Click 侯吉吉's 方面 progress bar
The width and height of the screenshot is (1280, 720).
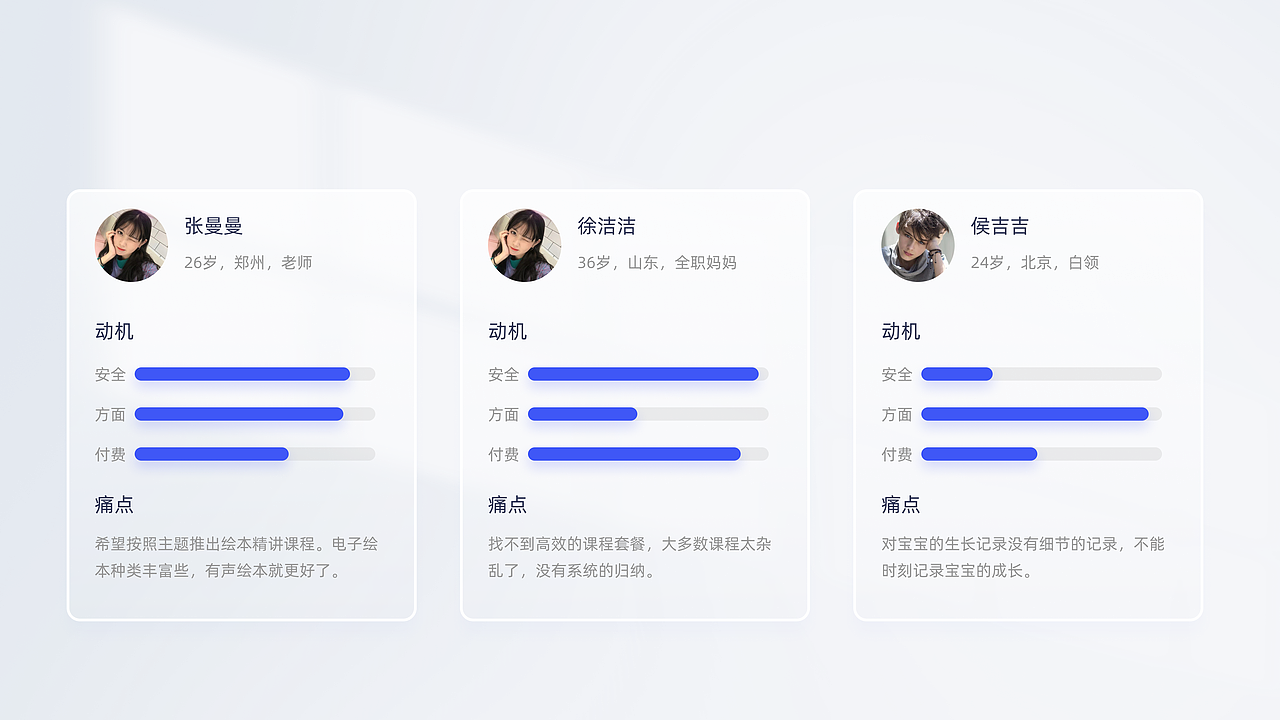click(1040, 414)
